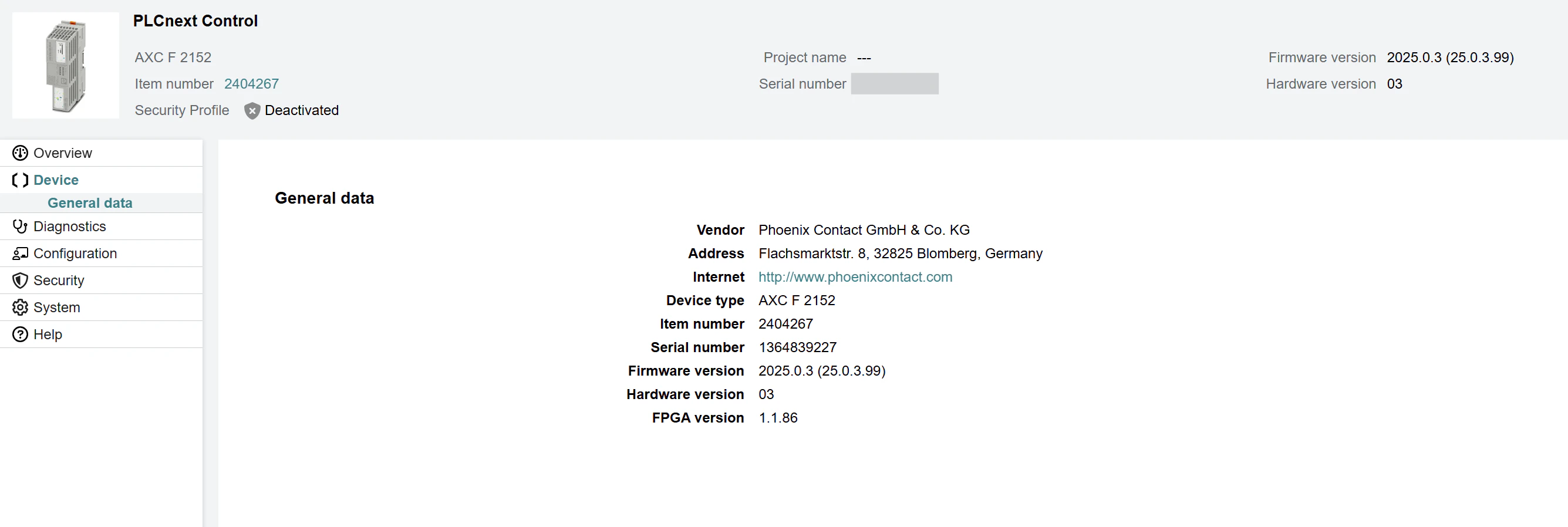Click the header hardware version 03 value
The height and width of the screenshot is (527, 1568).
(1394, 84)
